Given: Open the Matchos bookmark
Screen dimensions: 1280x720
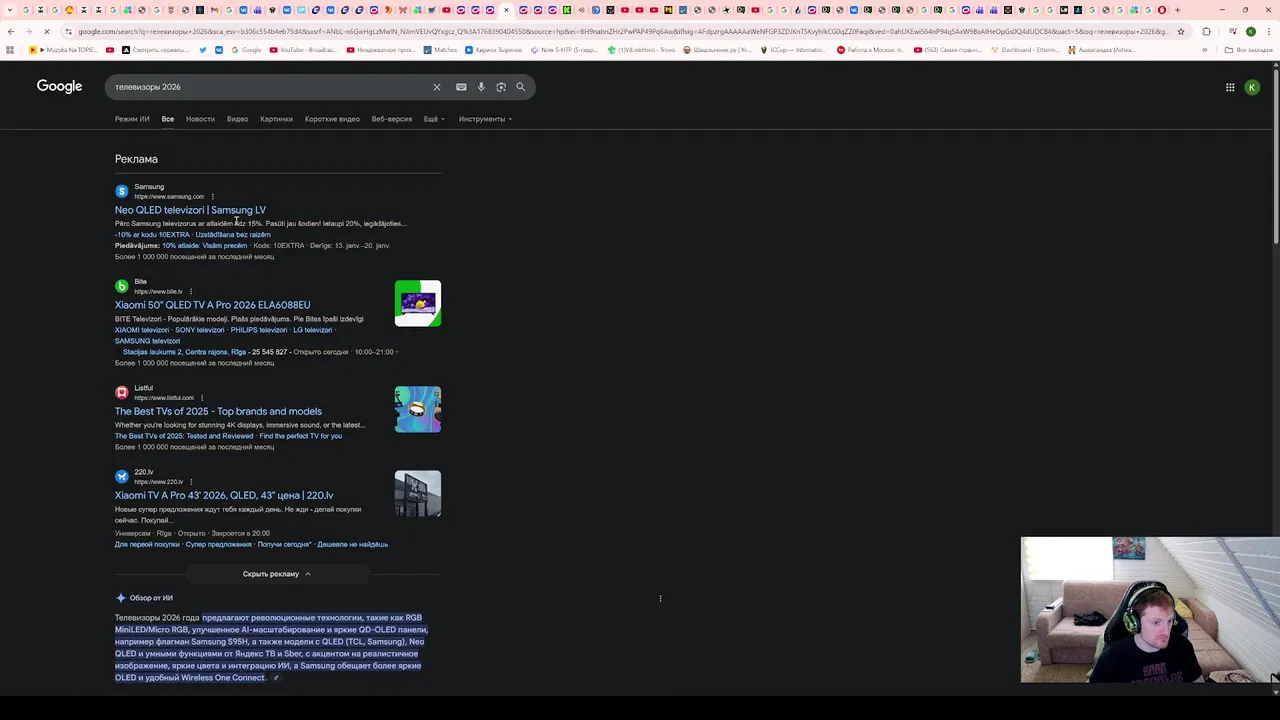Looking at the screenshot, I should point(440,49).
